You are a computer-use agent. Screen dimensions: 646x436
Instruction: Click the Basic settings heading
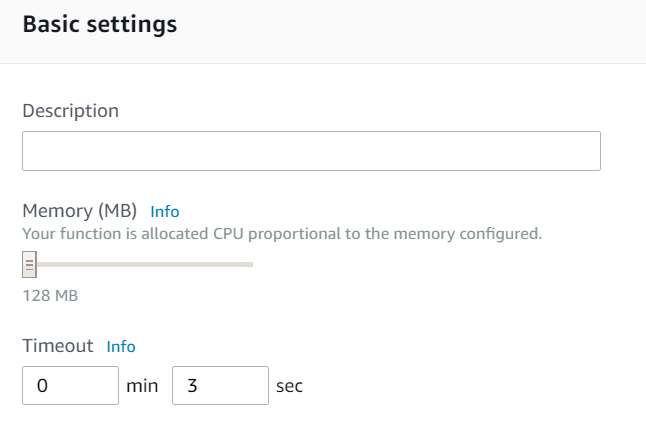100,24
